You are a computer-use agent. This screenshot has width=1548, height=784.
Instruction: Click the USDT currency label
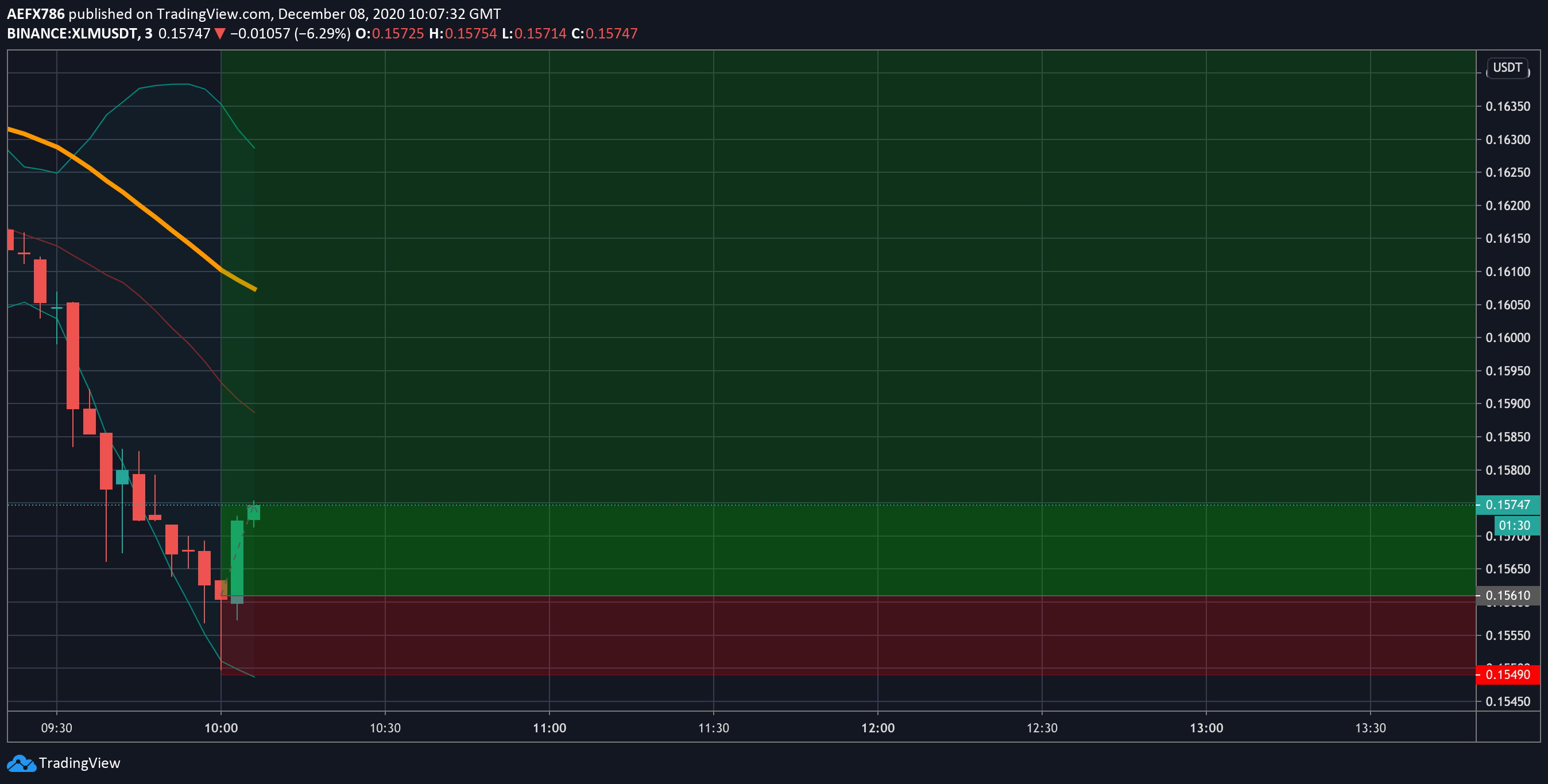click(1508, 67)
